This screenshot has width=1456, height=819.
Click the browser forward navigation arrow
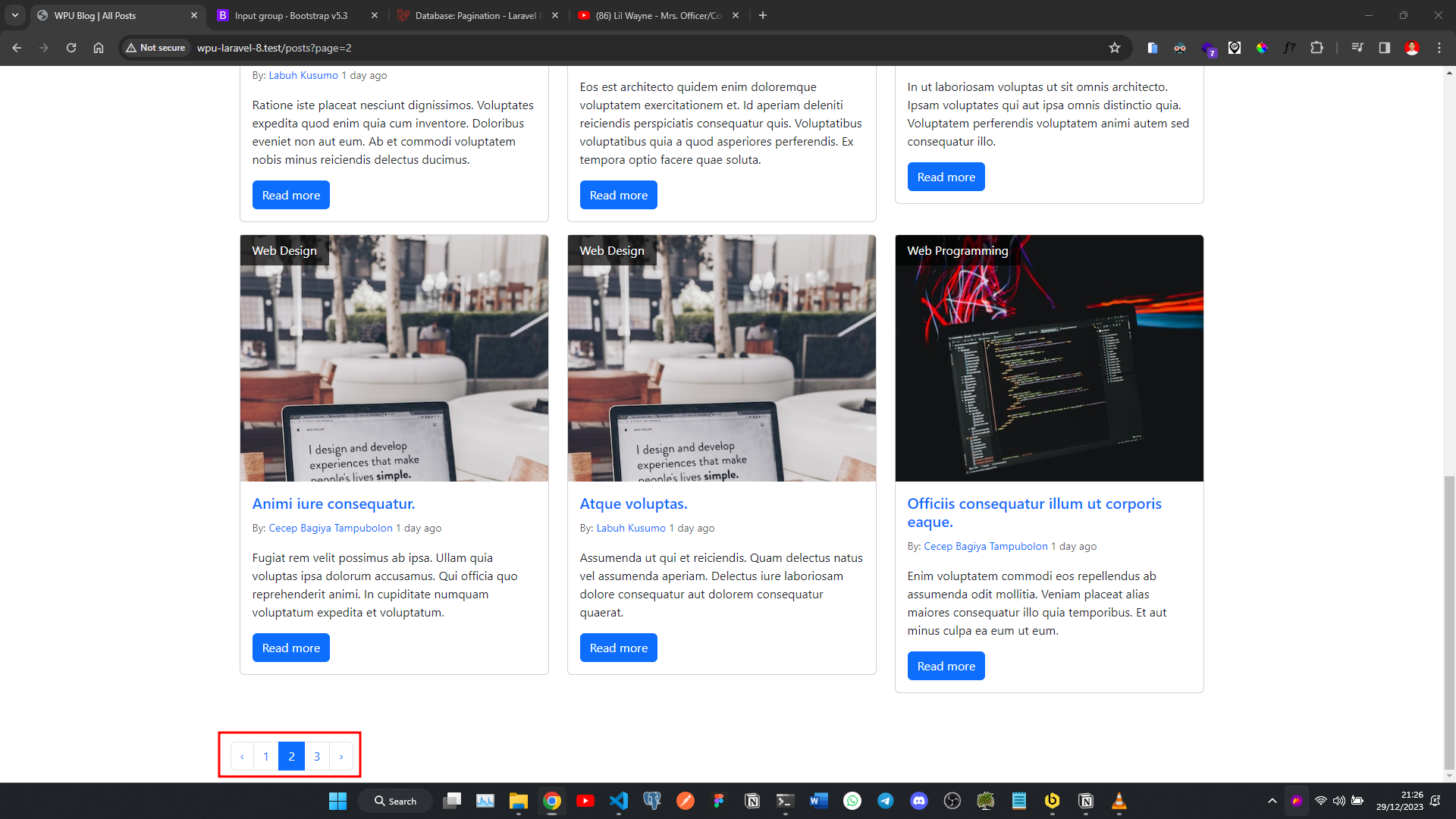pos(44,47)
